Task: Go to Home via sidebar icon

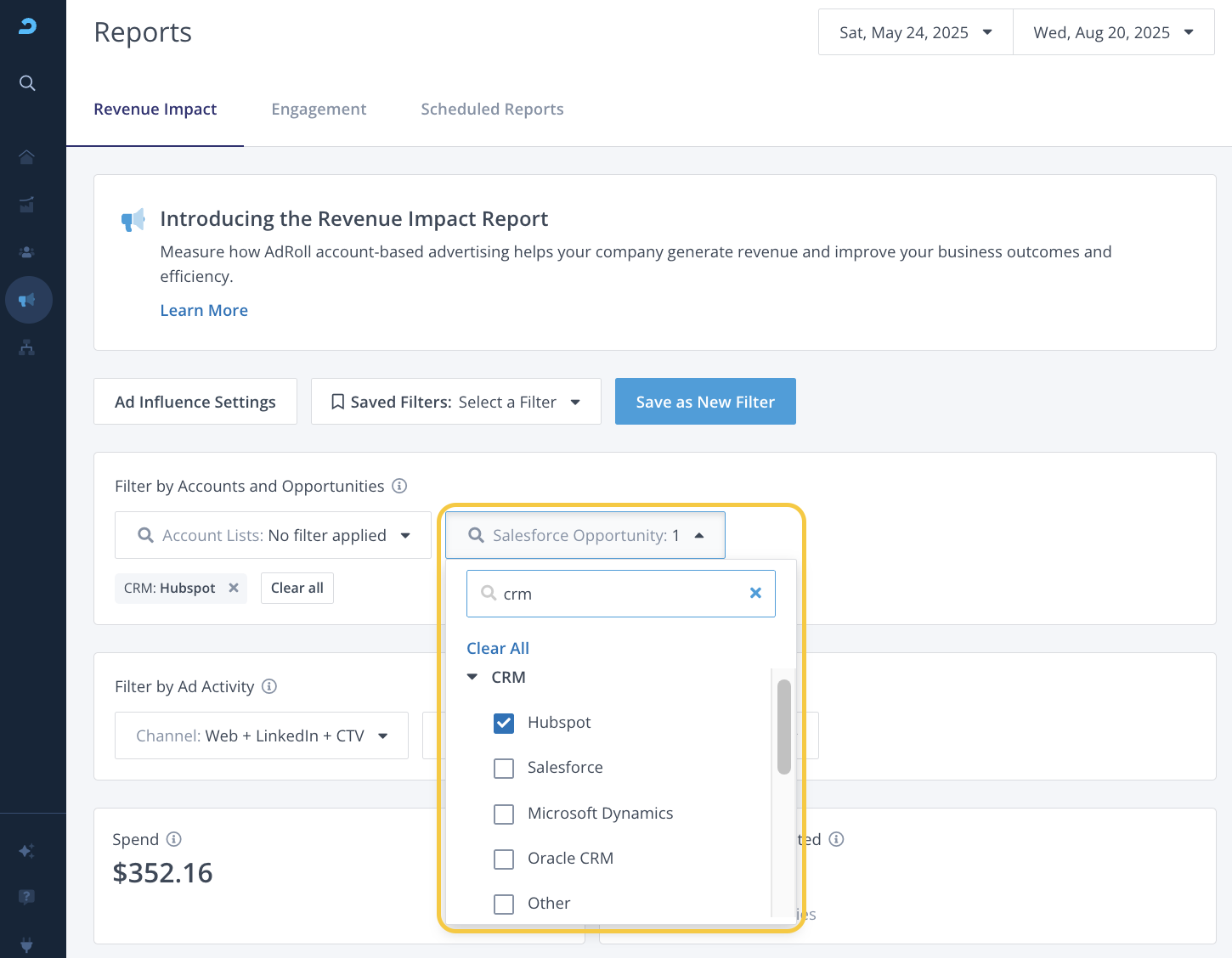Action: pos(27,157)
